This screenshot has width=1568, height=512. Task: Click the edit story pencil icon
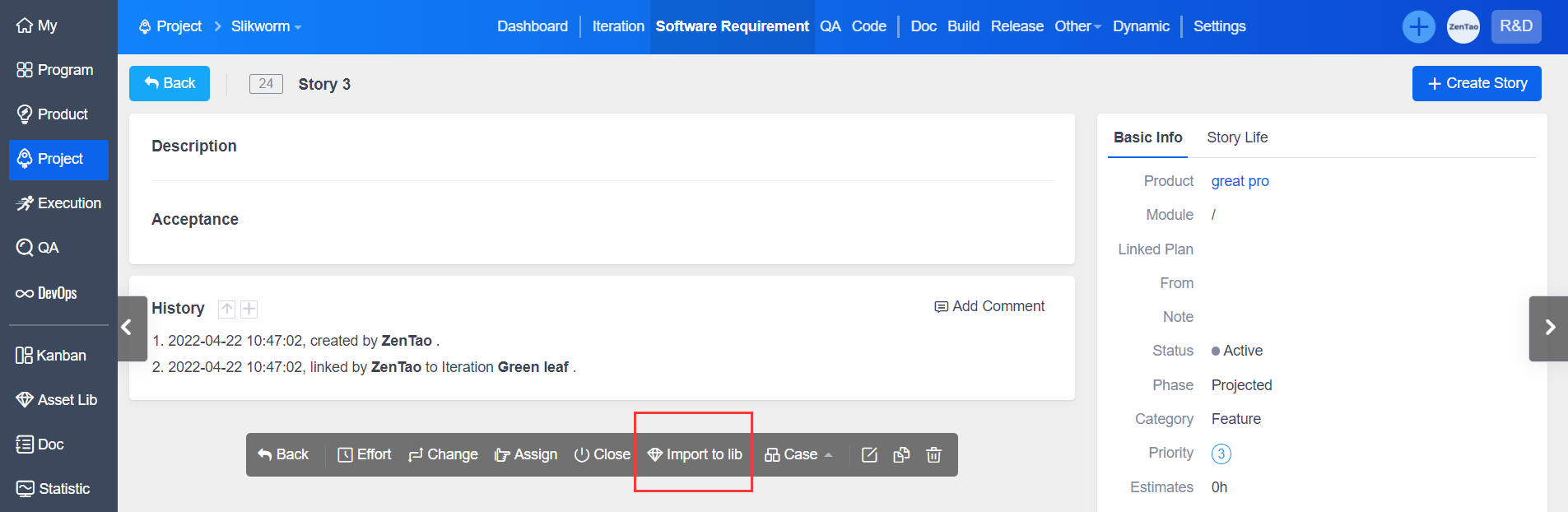tap(869, 455)
